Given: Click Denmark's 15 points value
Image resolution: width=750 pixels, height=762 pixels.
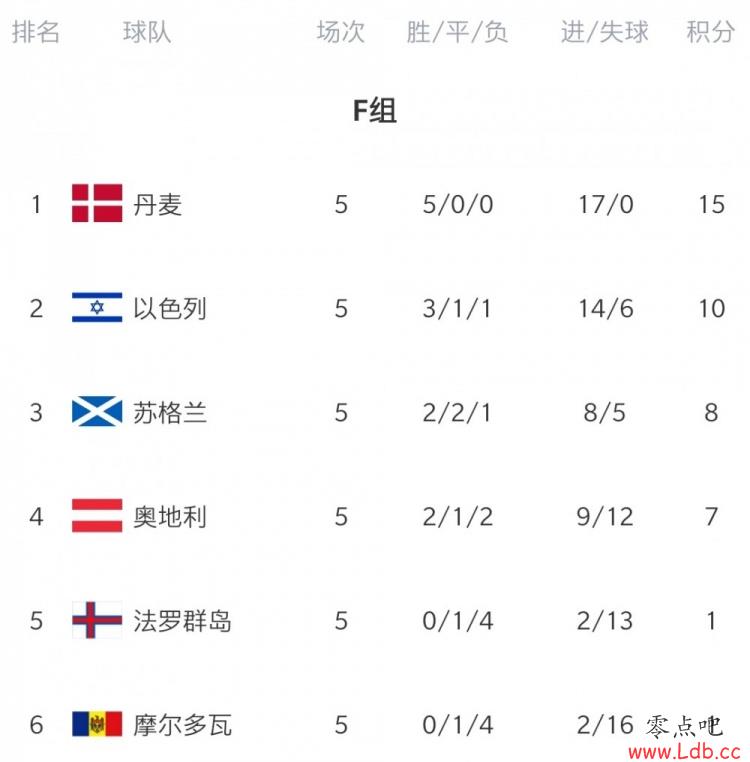Looking at the screenshot, I should tap(712, 205).
